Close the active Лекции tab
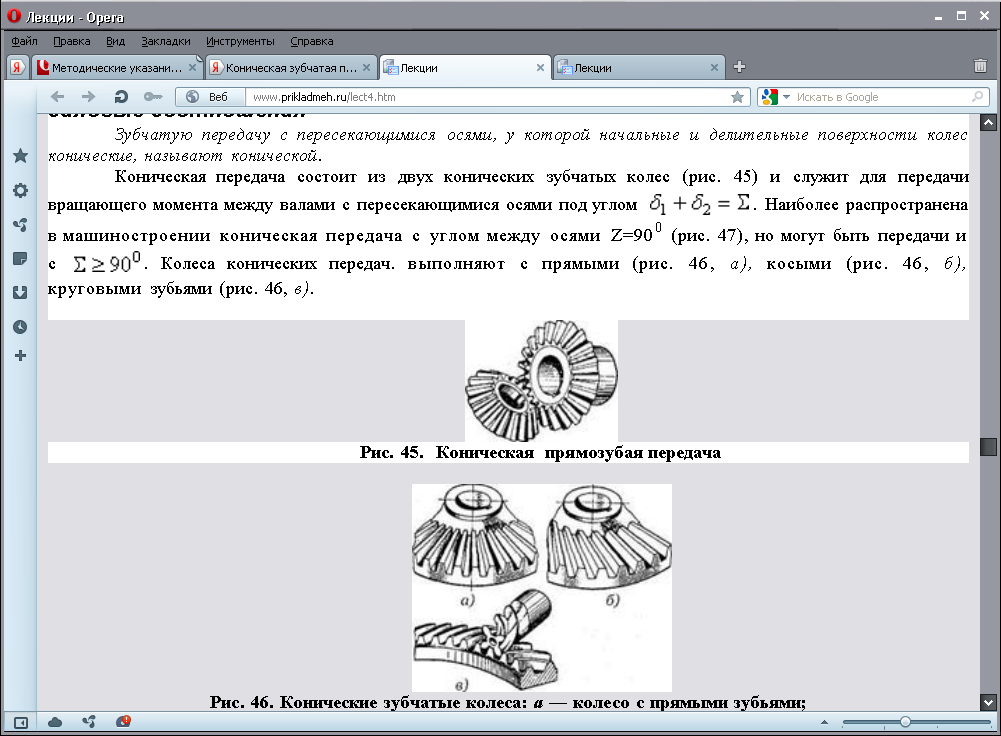The height and width of the screenshot is (736, 1001). click(x=540, y=68)
